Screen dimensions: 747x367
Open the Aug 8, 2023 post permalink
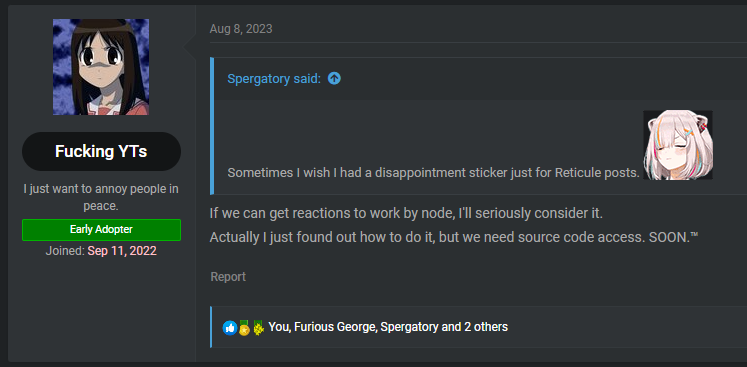(241, 29)
